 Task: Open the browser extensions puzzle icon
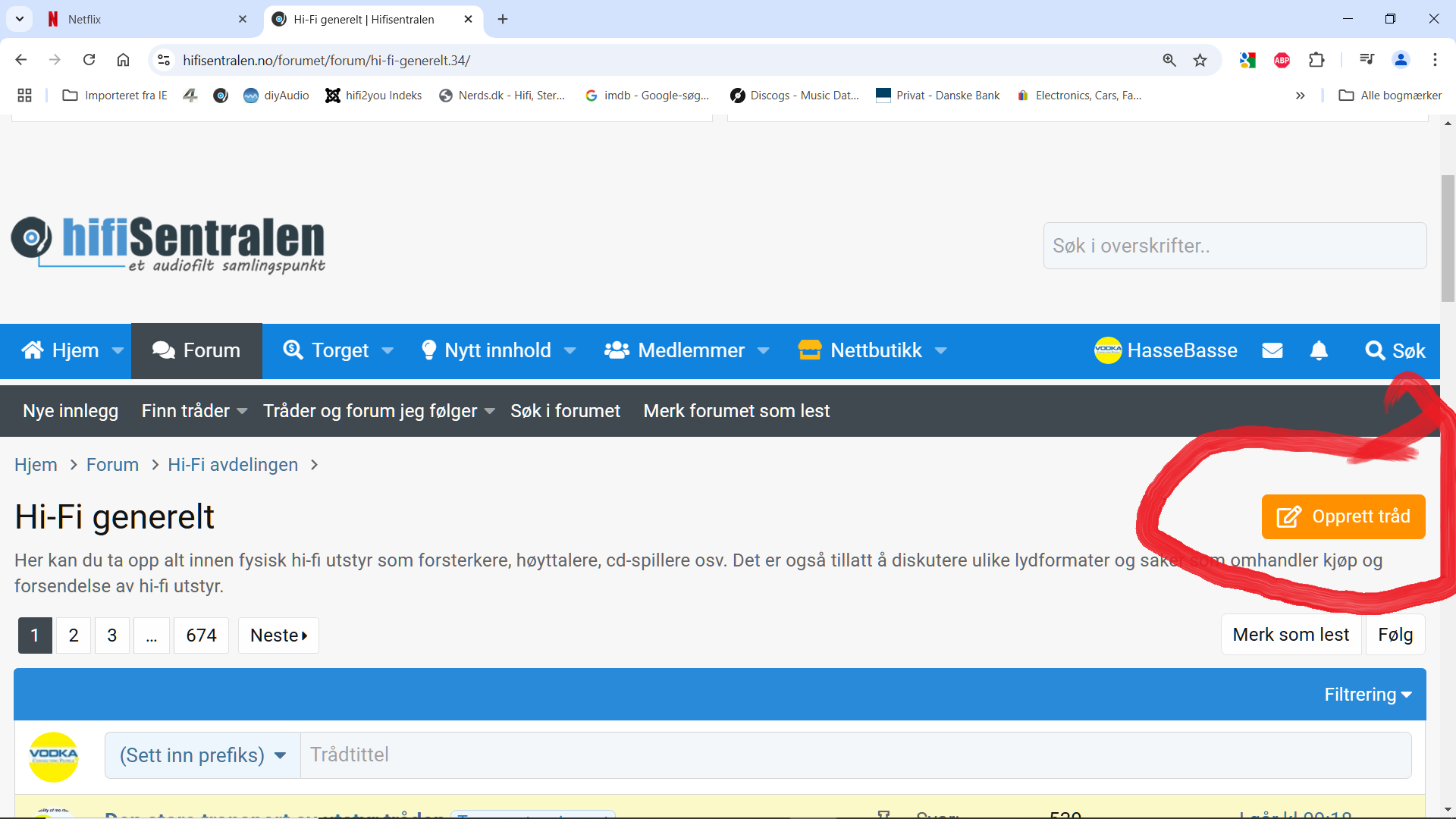point(1316,61)
